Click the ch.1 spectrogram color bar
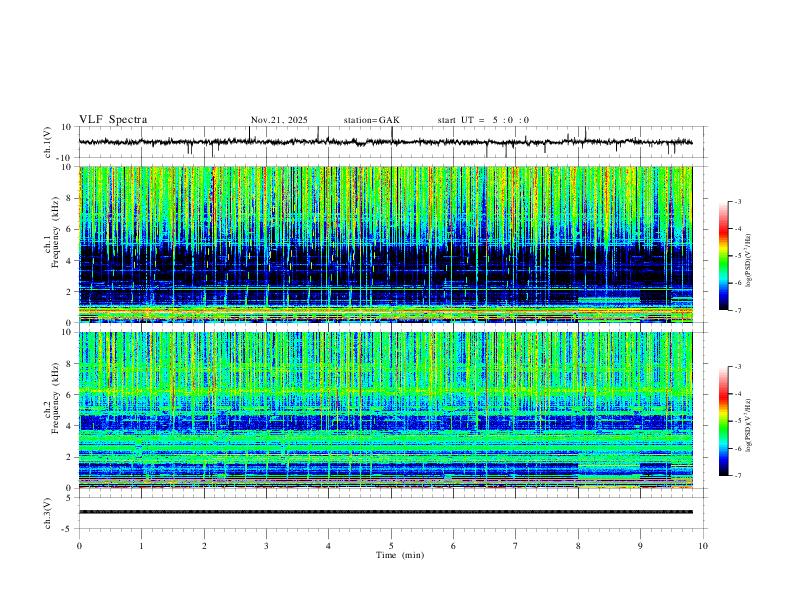Viewport: 792px width, 612px height. click(x=724, y=256)
